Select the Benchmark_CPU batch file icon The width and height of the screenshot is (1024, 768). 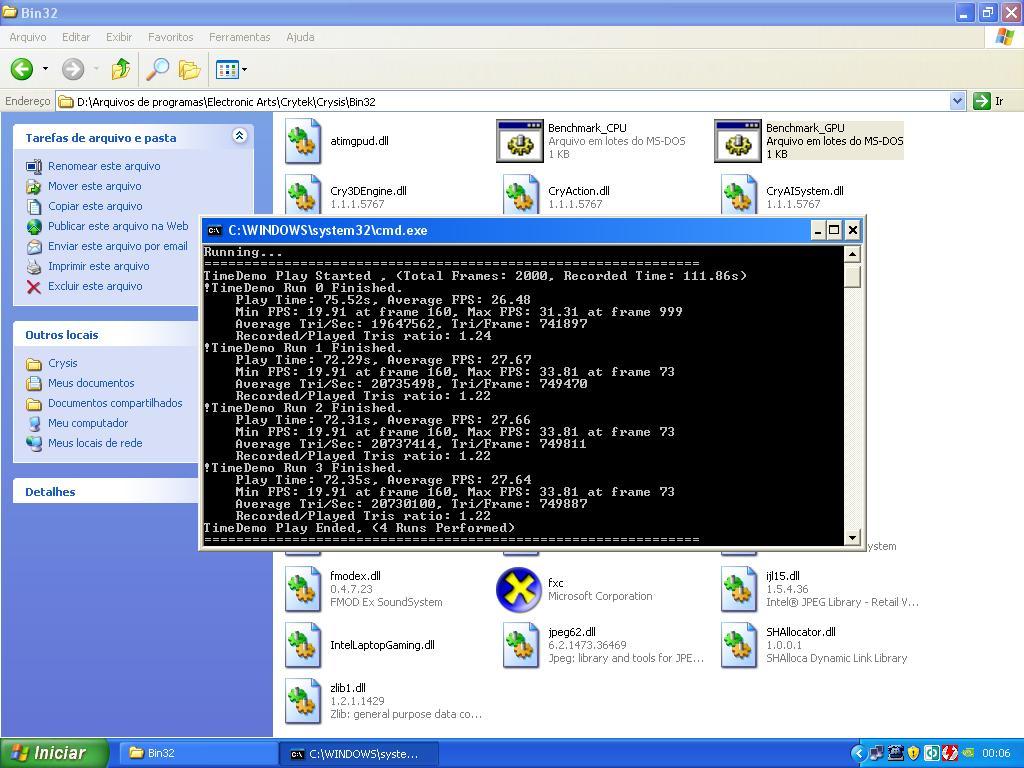[520, 140]
